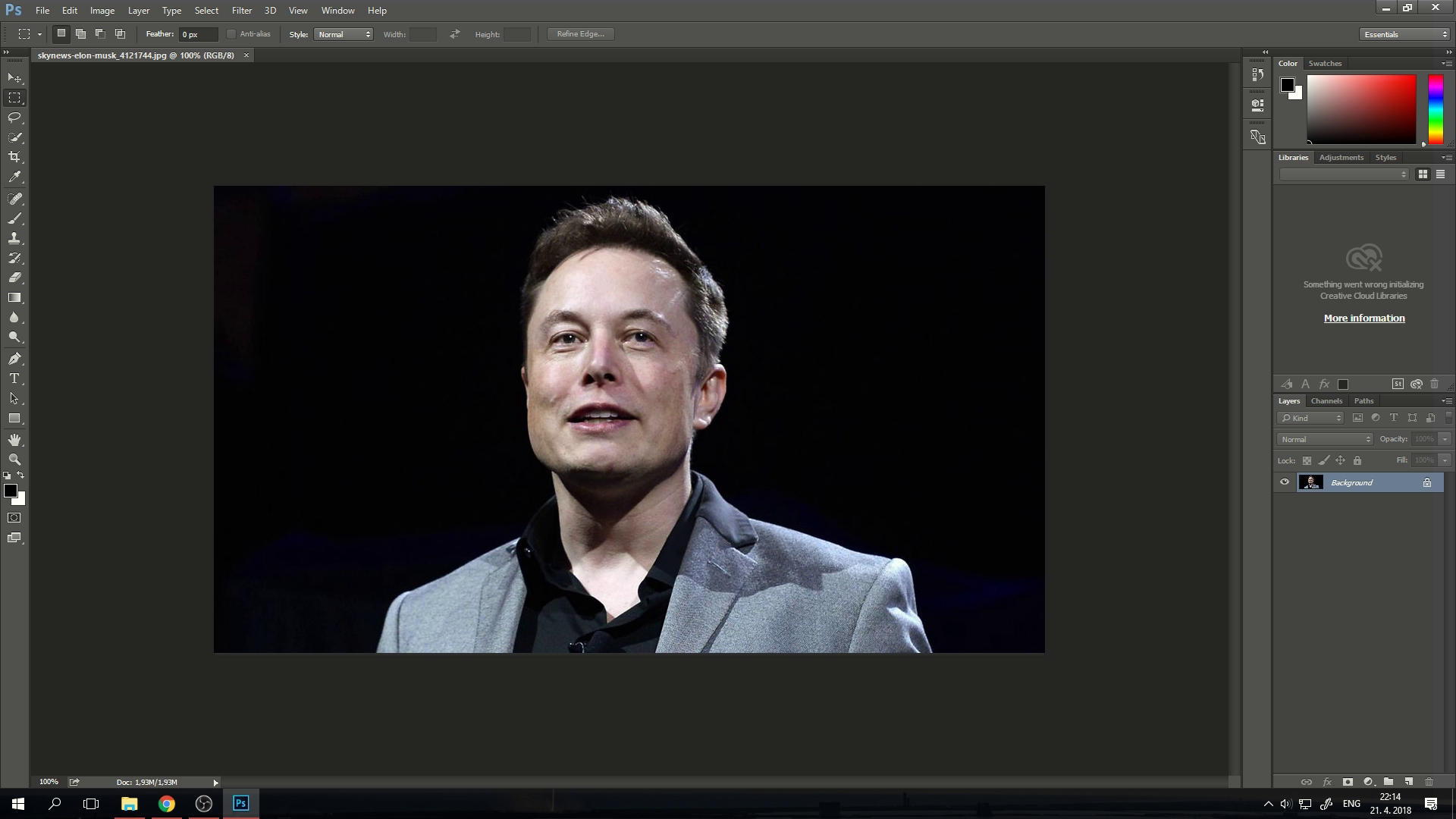Select the Lasso tool
Viewport: 1456px width, 819px height.
(x=14, y=118)
